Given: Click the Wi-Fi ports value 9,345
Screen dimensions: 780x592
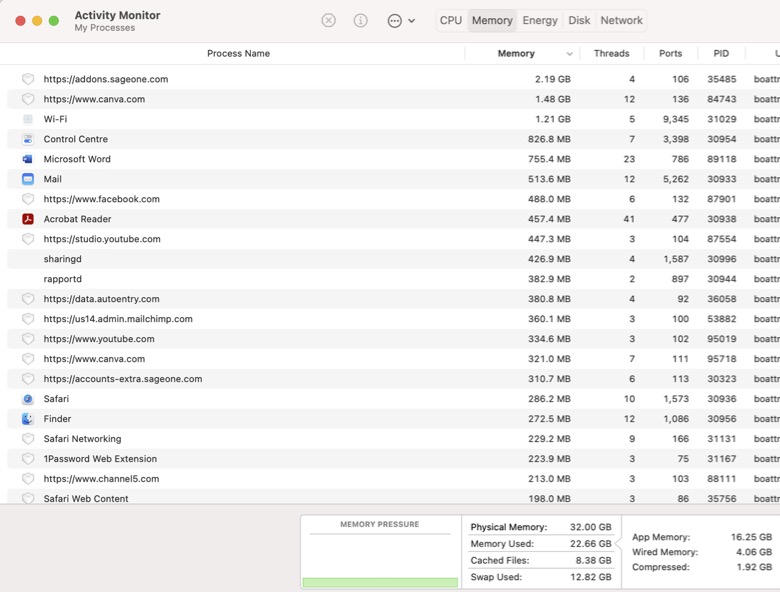Looking at the screenshot, I should [676, 119].
